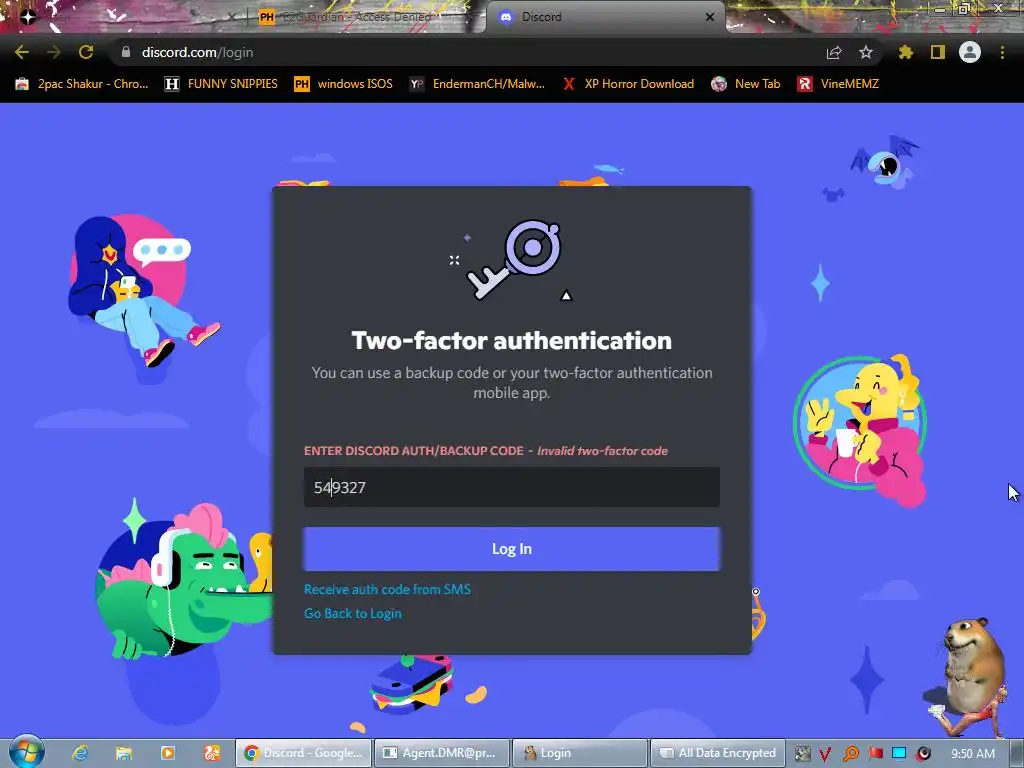Click the Log In button
Viewport: 1024px width, 768px height.
coord(511,549)
